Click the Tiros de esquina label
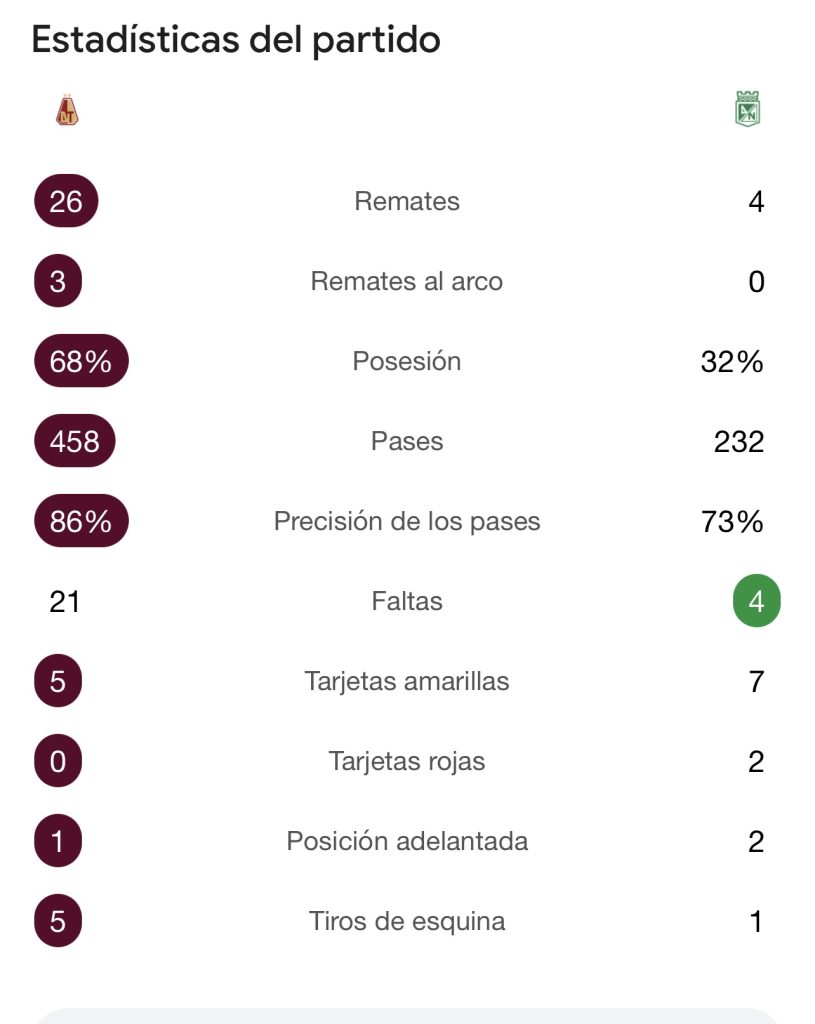The width and height of the screenshot is (815, 1024). click(x=407, y=921)
